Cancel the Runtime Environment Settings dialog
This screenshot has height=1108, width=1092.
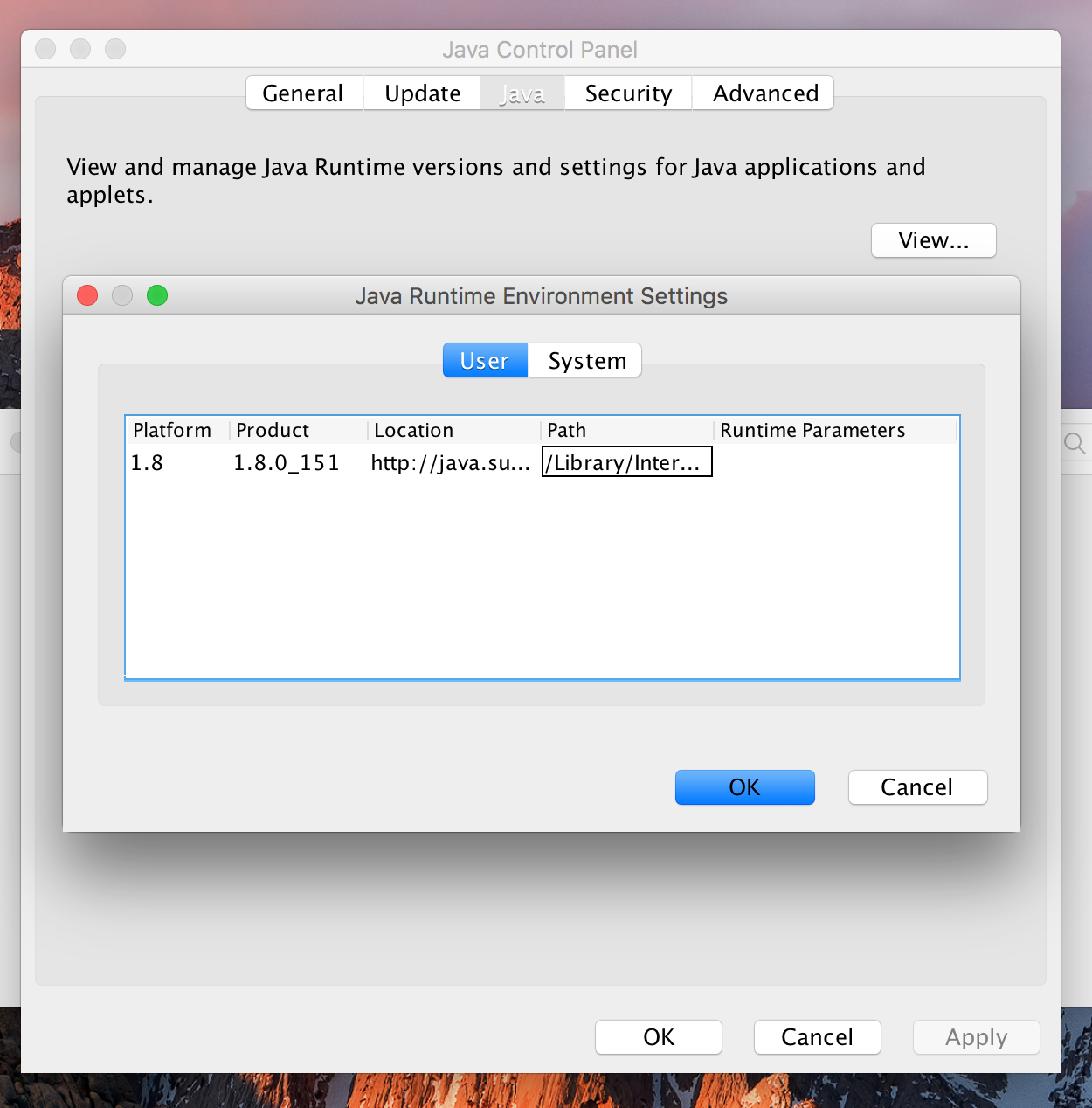tap(916, 787)
